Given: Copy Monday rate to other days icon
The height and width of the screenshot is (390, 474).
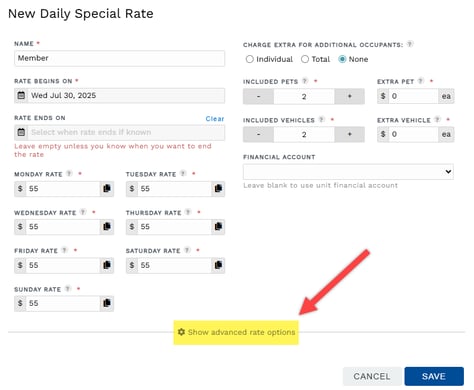Looking at the screenshot, I should [x=107, y=189].
